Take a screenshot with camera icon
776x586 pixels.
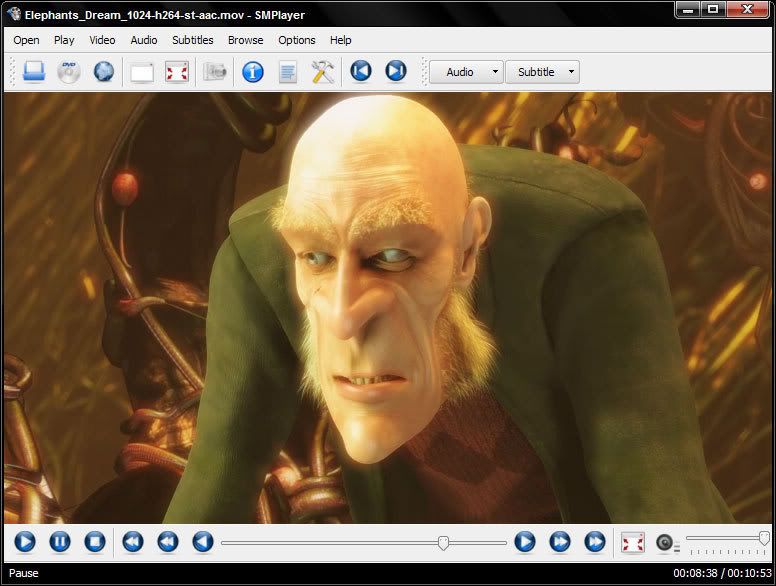click(x=215, y=72)
